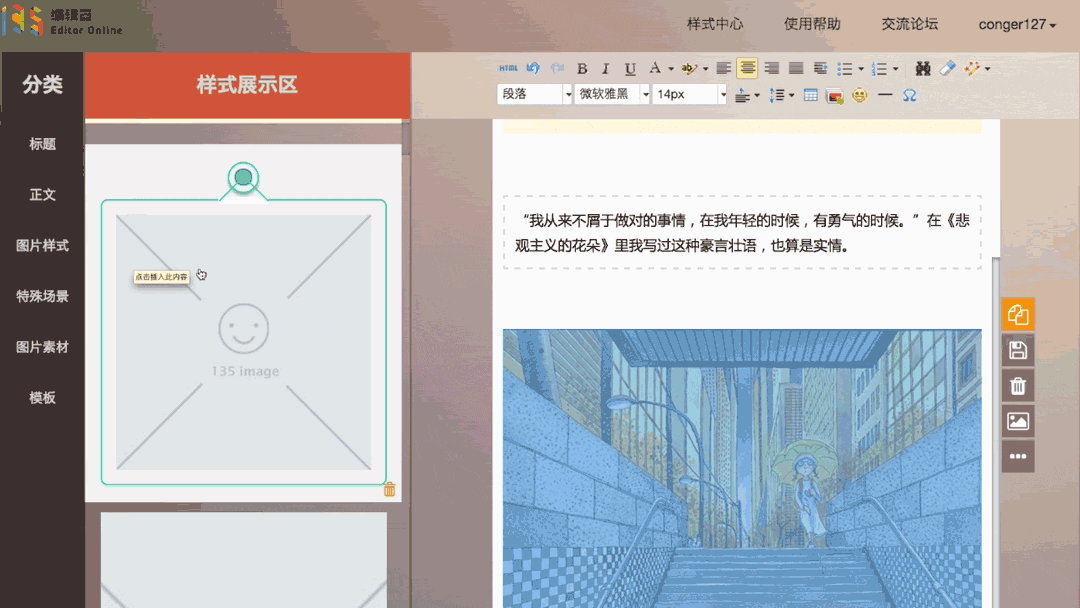Toggle italic formatting
The image size is (1080, 608).
[x=605, y=68]
